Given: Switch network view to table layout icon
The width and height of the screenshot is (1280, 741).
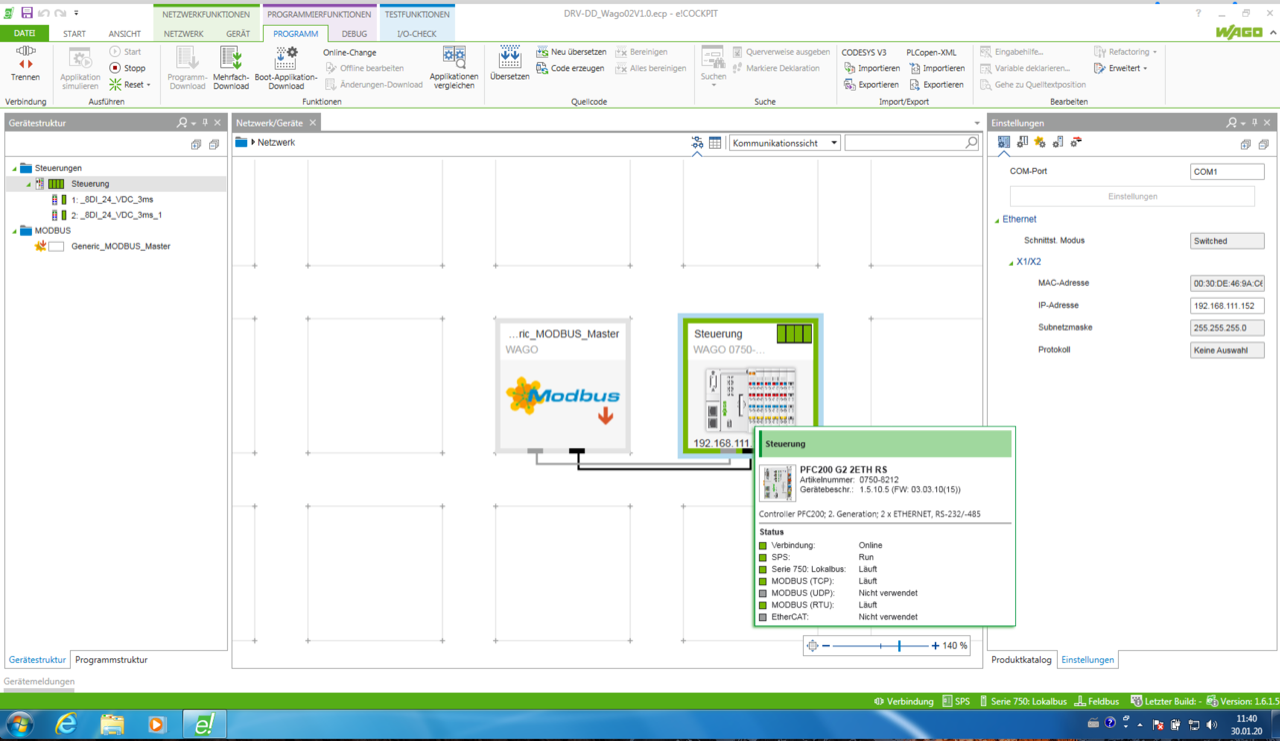Looking at the screenshot, I should tap(715, 143).
